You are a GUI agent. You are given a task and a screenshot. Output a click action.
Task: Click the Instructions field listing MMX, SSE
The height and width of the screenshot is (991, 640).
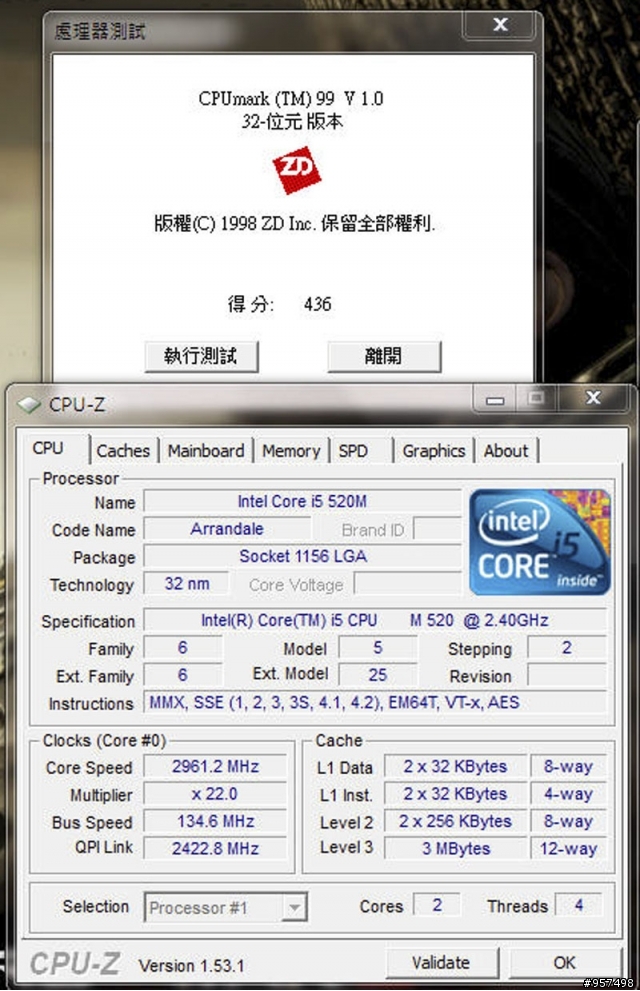point(375,702)
